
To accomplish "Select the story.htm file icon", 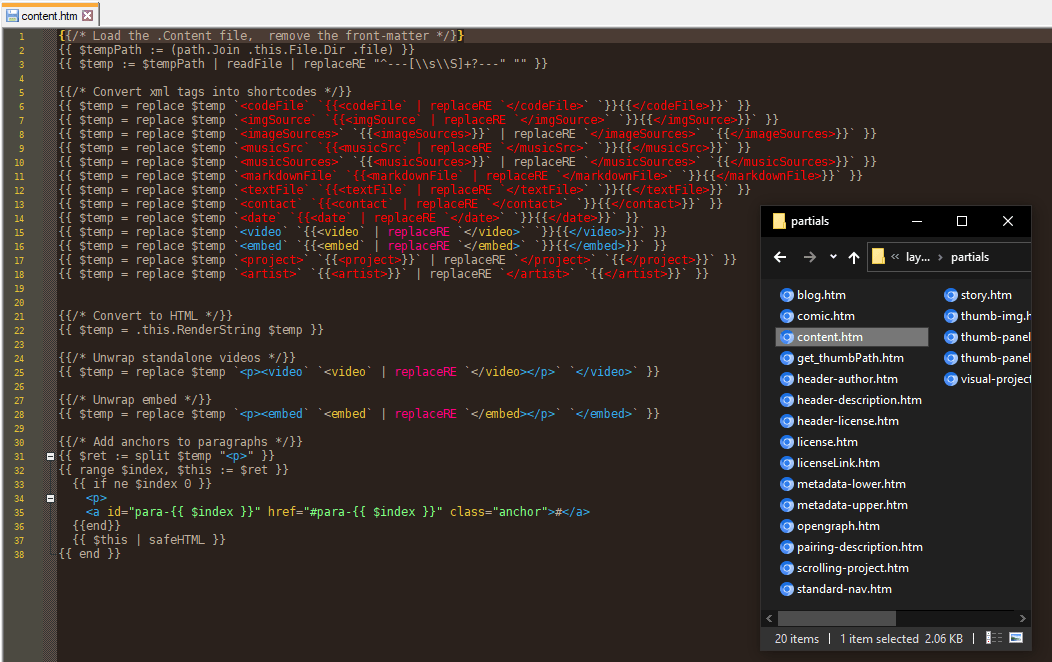I will (x=952, y=295).
